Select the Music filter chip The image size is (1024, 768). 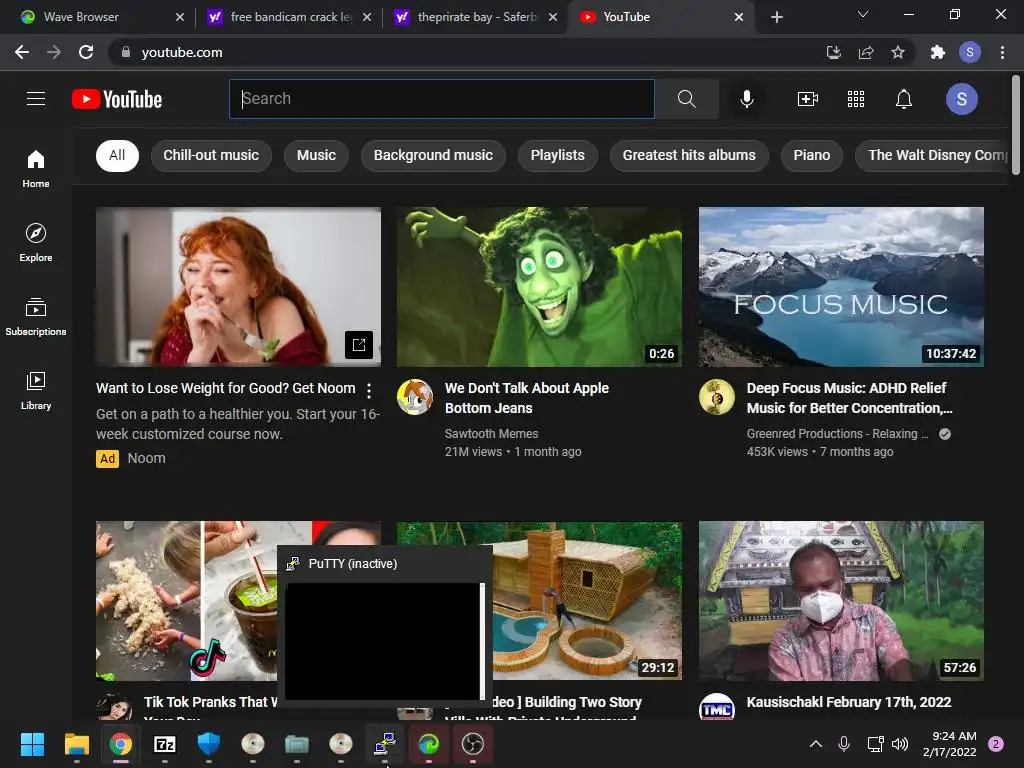pyautogui.click(x=316, y=155)
